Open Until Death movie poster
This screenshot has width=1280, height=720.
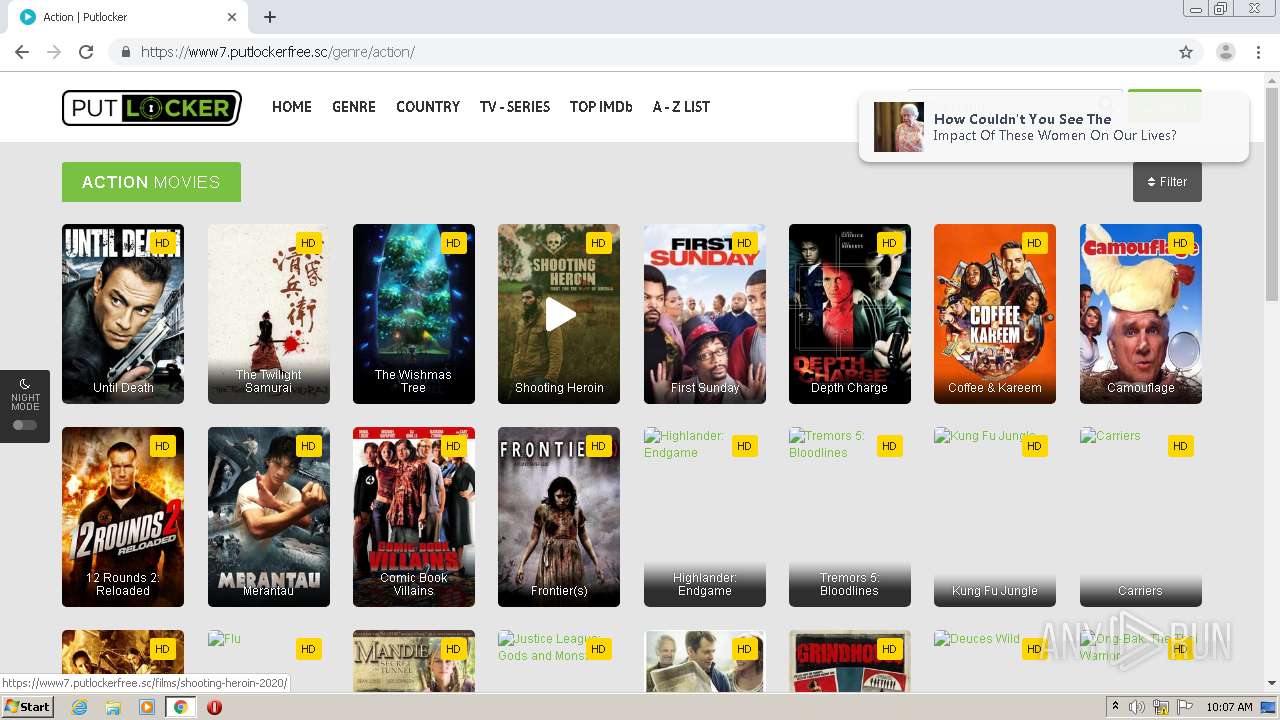click(x=123, y=314)
